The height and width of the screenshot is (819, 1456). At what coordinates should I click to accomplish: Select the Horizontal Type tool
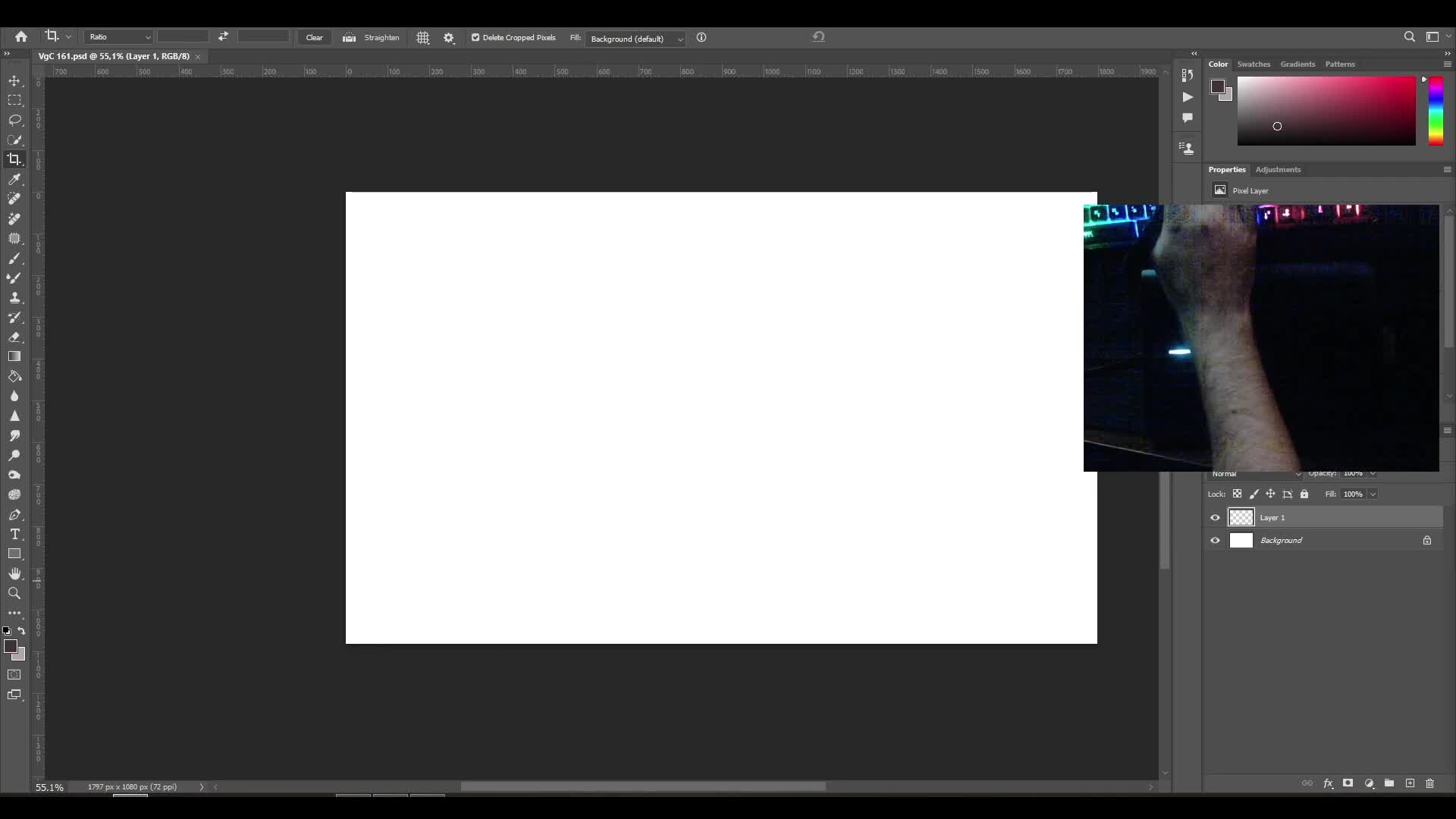point(14,534)
